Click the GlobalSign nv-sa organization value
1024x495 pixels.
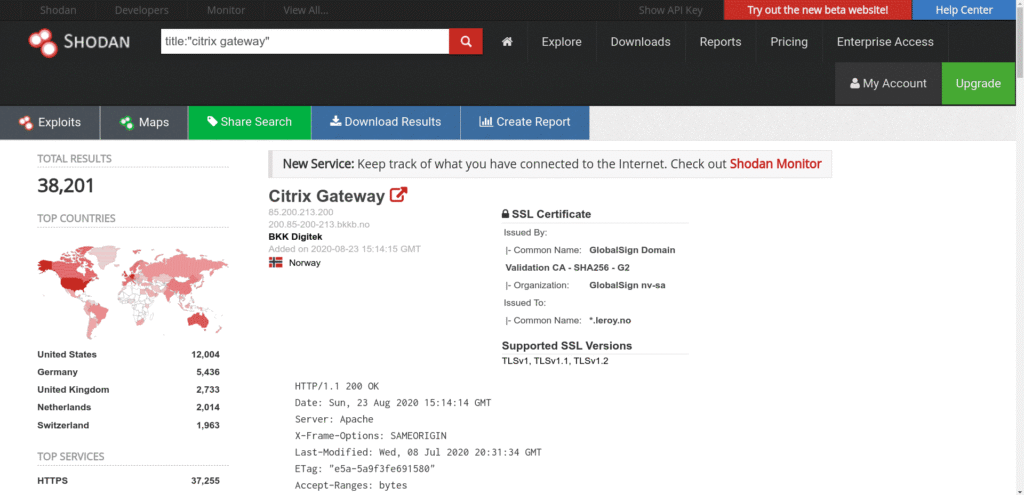pos(627,285)
